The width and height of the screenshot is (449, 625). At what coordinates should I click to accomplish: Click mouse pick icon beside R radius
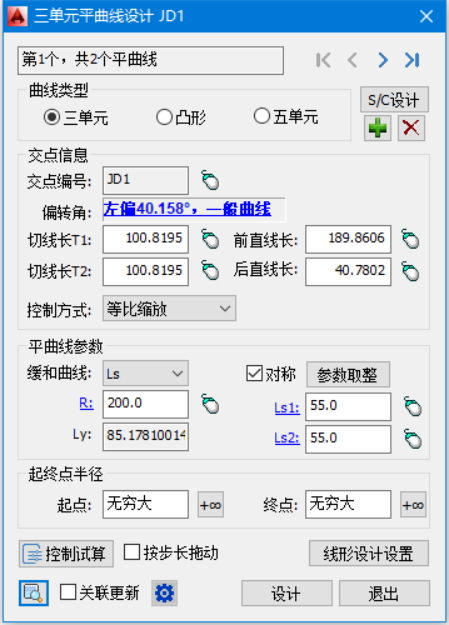(210, 404)
